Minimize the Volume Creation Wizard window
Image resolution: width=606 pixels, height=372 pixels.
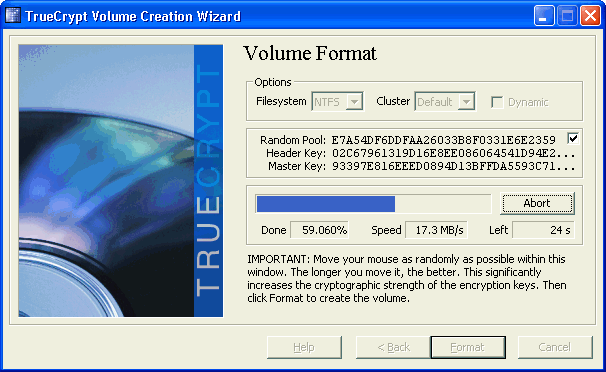pyautogui.click(x=544, y=16)
